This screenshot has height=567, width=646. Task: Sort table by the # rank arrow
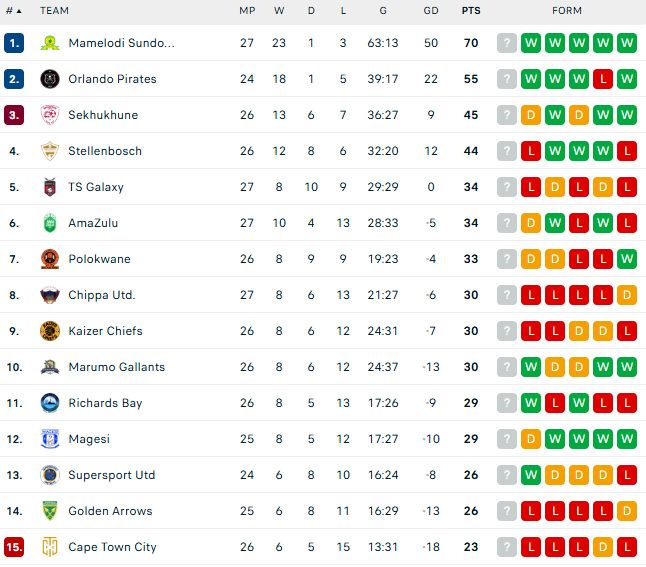coord(19,11)
